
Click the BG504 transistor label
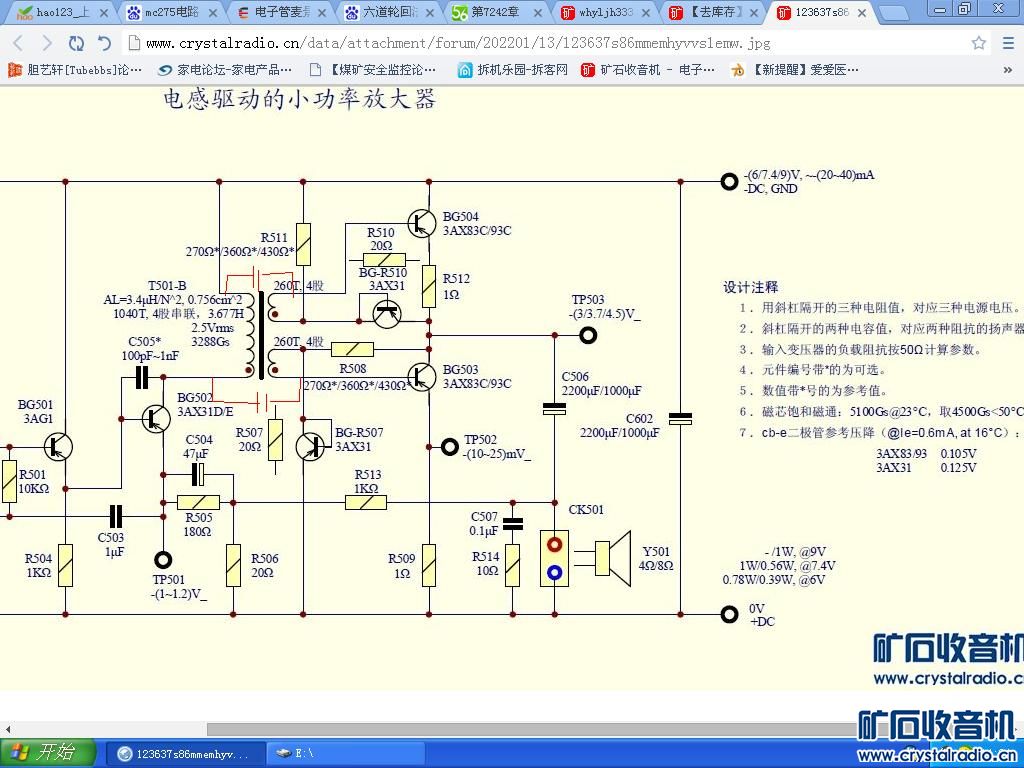pos(460,217)
